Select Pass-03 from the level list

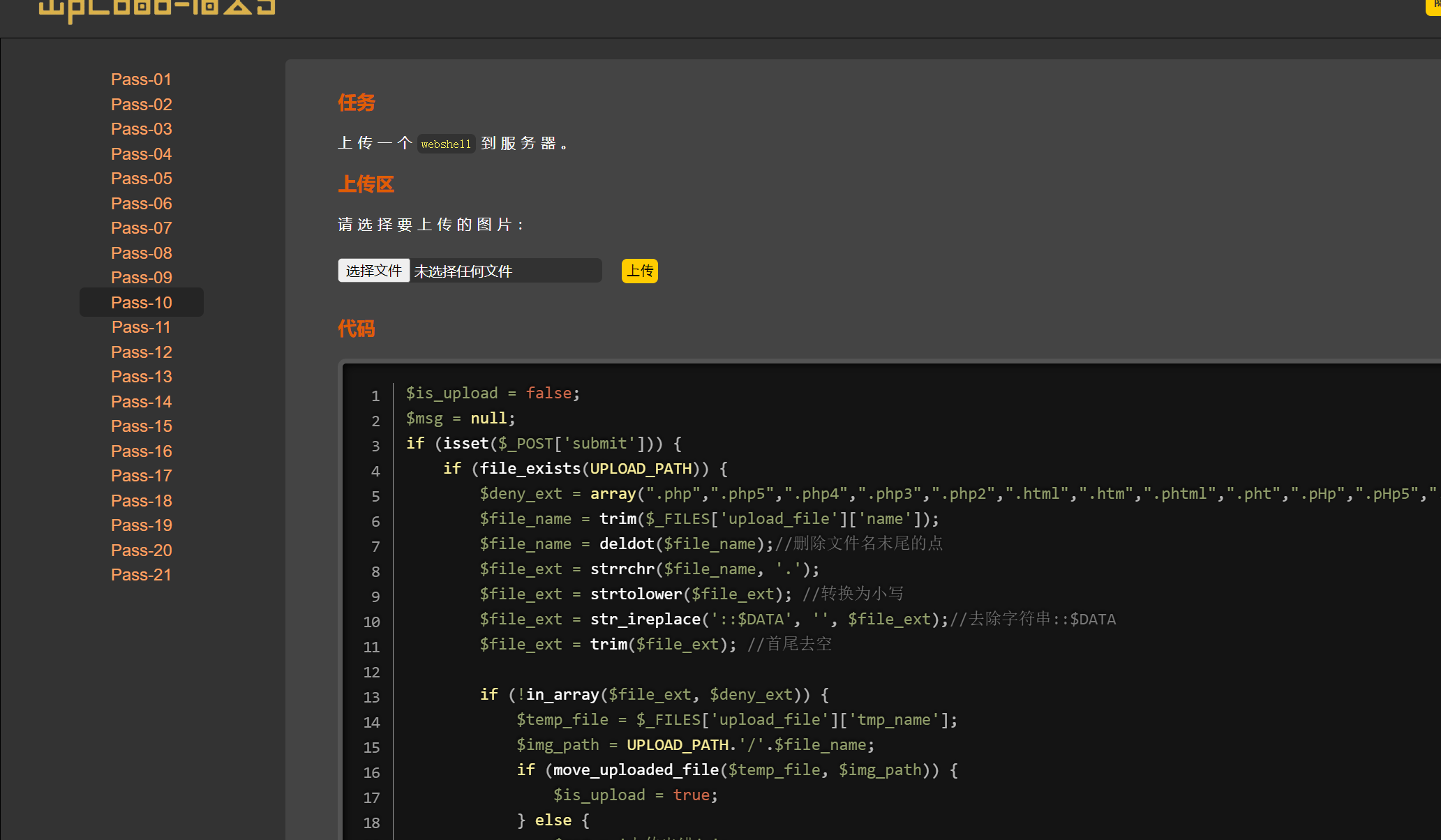point(141,129)
